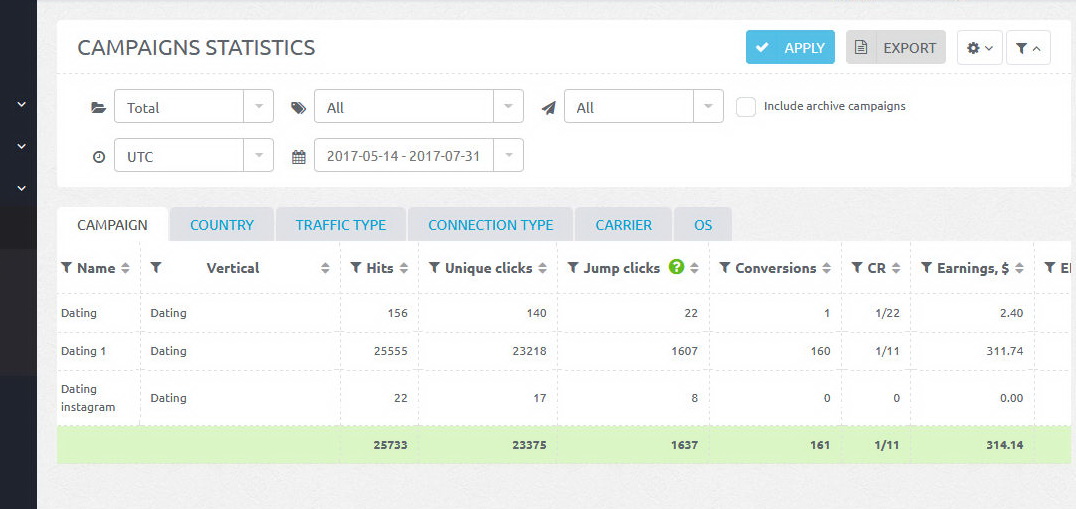Image resolution: width=1076 pixels, height=509 pixels.
Task: Click the Hits value 25555
Action: pyautogui.click(x=390, y=351)
